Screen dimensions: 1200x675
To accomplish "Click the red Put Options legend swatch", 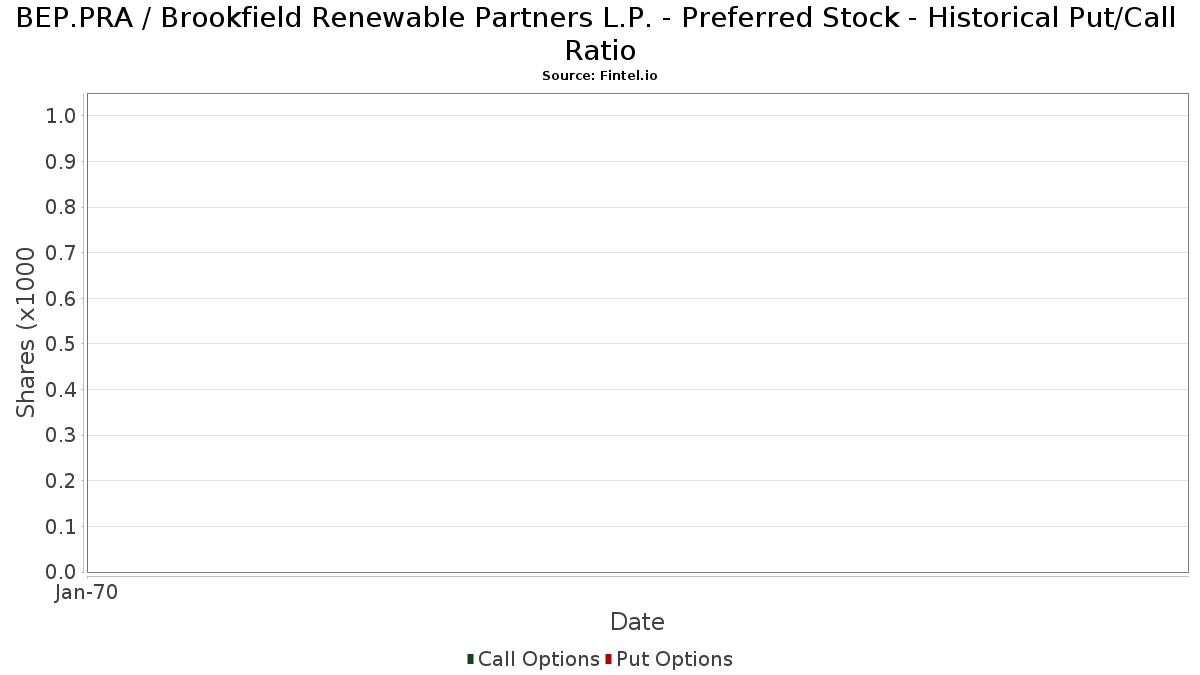I will (x=608, y=659).
